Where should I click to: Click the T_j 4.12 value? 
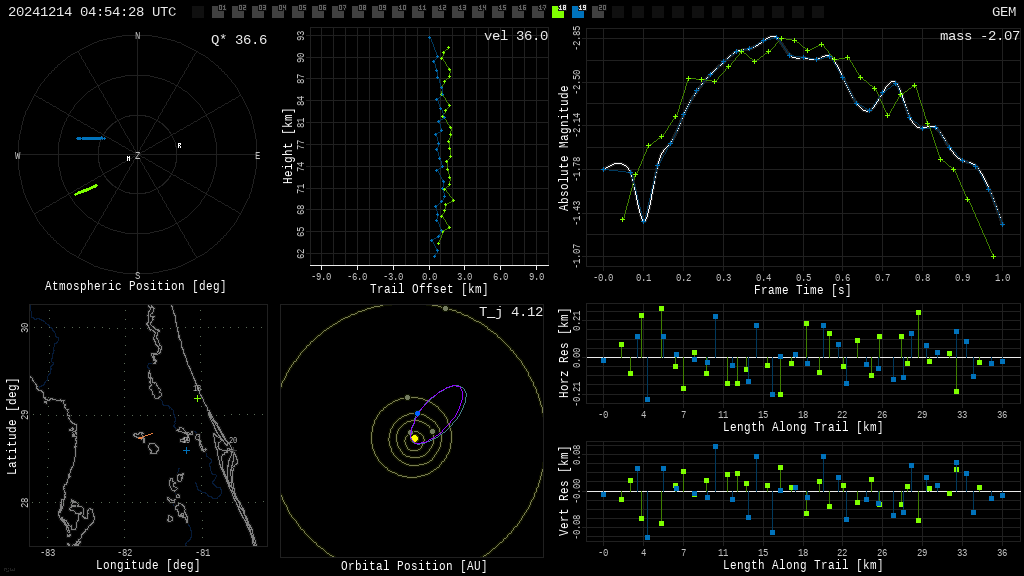pyautogui.click(x=510, y=312)
